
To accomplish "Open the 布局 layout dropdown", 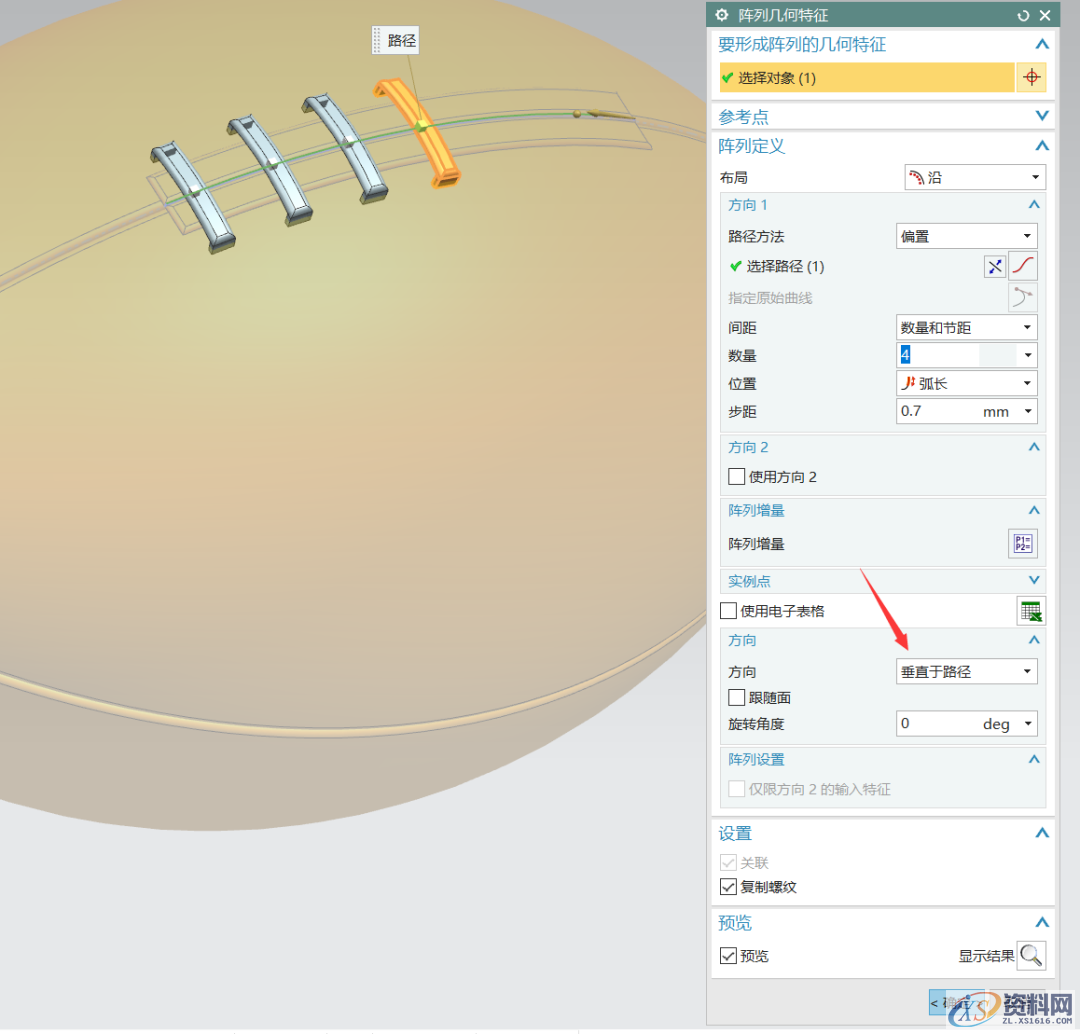I will [x=974, y=178].
